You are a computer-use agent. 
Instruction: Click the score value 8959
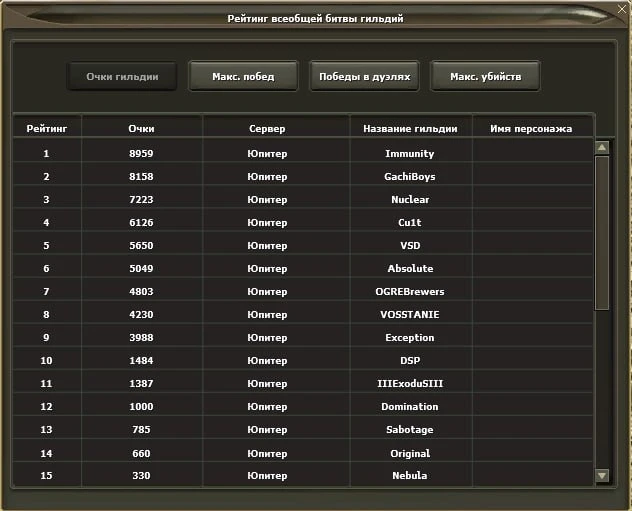point(141,154)
